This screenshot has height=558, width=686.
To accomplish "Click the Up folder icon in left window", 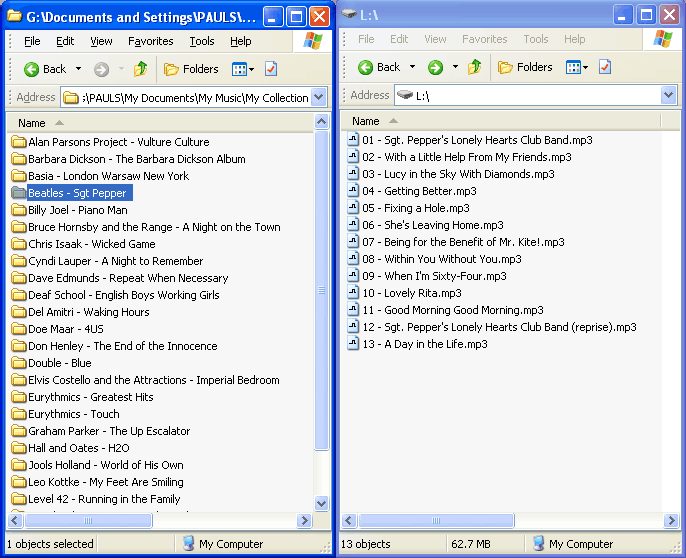I will [140, 69].
